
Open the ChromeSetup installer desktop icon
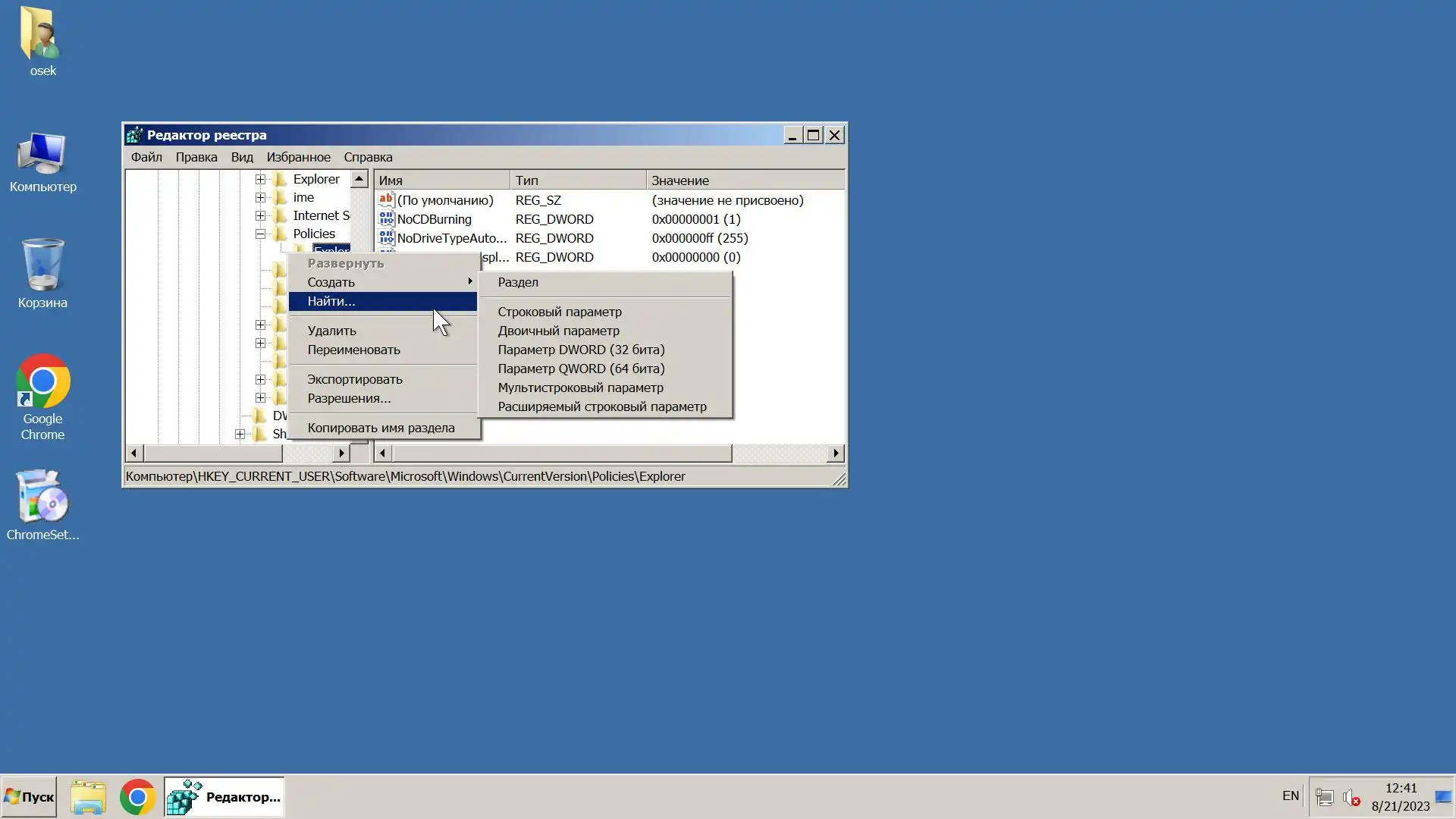(42, 497)
